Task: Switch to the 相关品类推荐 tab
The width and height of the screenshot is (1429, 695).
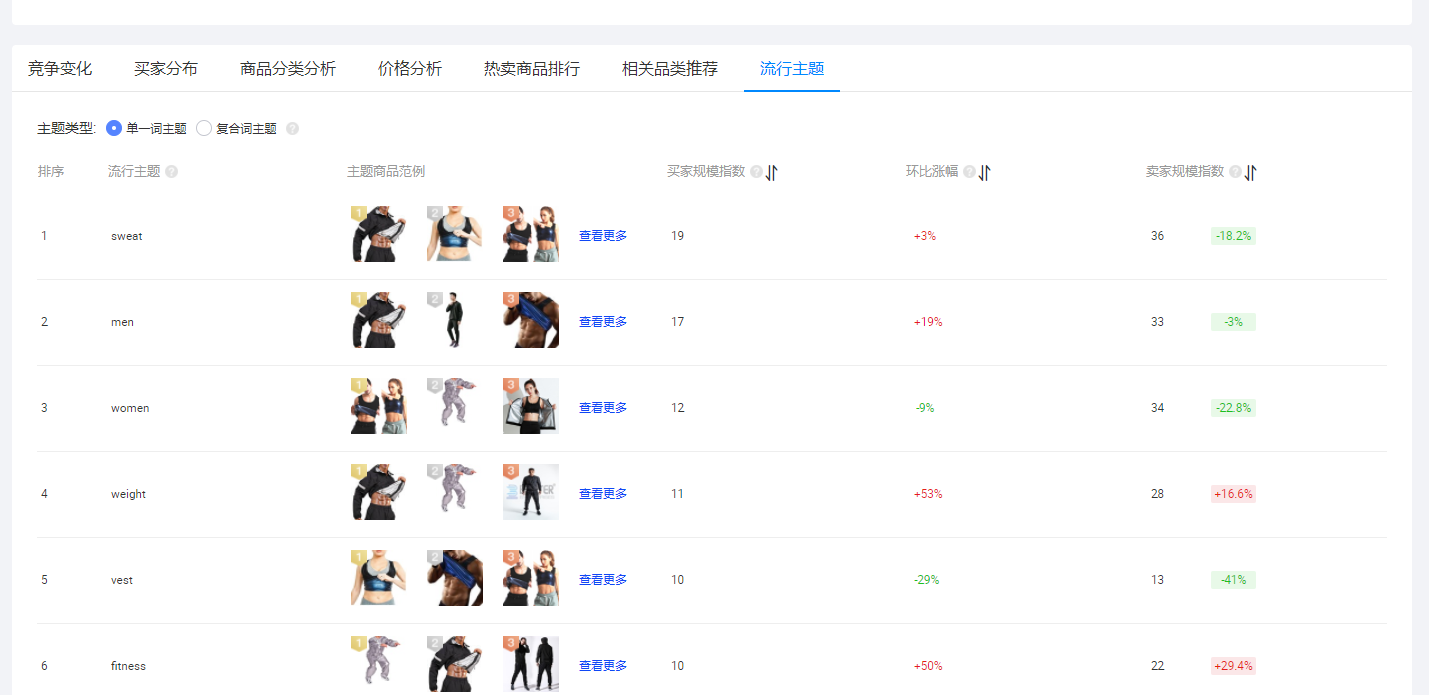Action: tap(668, 68)
